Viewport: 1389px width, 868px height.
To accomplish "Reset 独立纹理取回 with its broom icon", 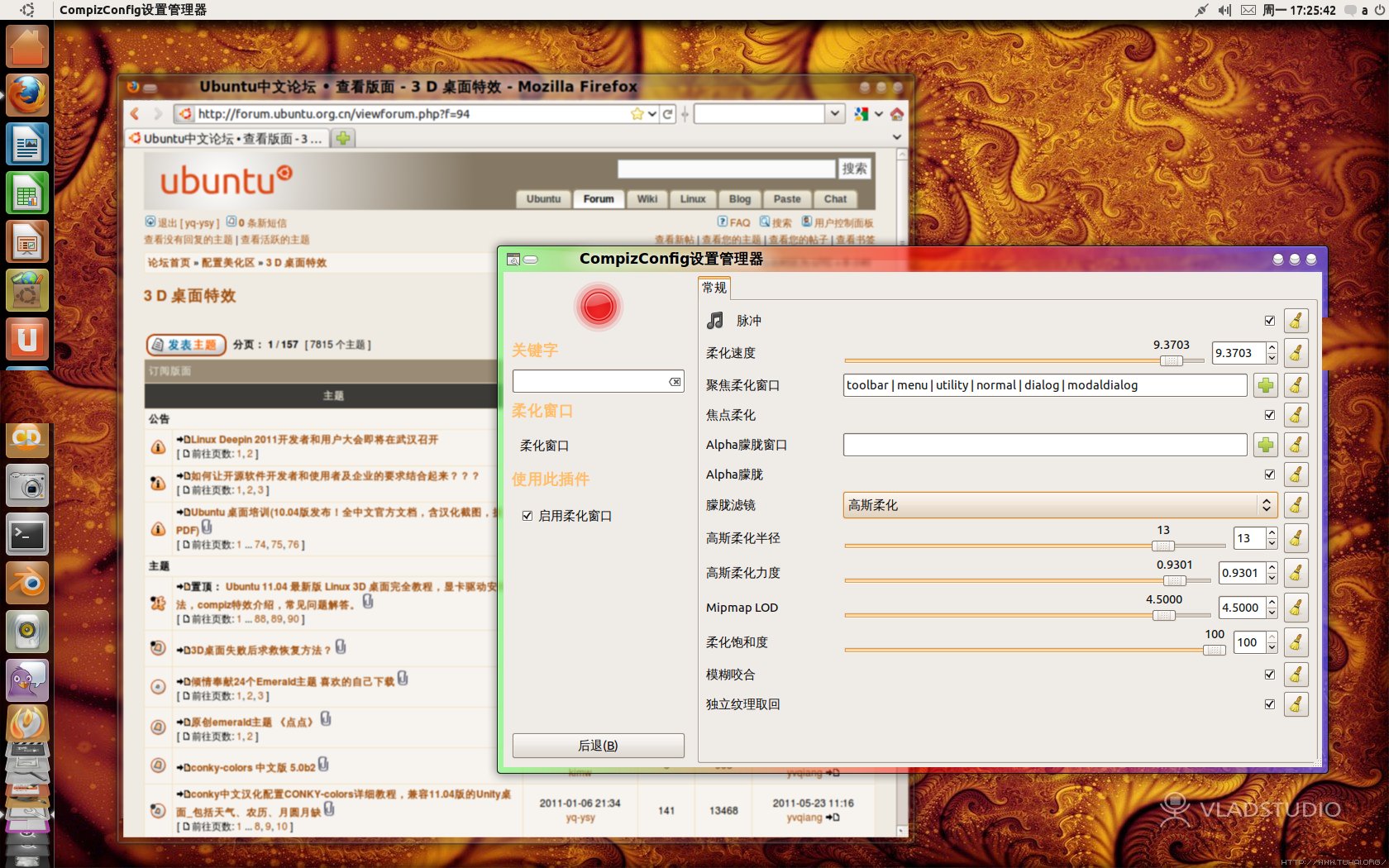I will (x=1296, y=704).
